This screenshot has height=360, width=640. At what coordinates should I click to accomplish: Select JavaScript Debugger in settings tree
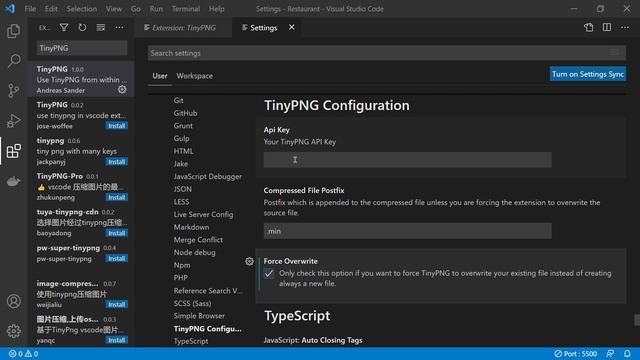tap(207, 176)
